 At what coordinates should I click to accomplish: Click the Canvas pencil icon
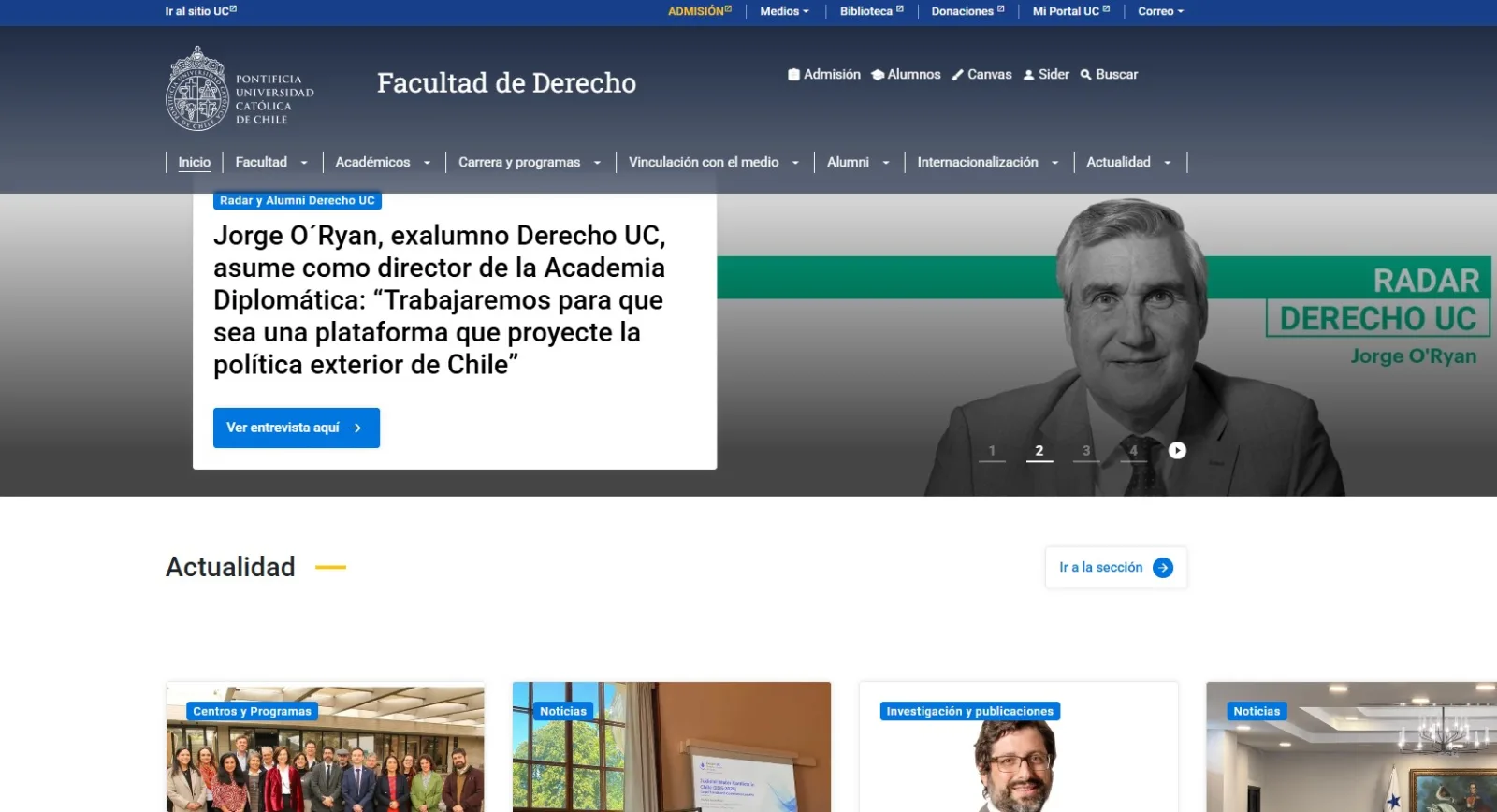pos(957,75)
